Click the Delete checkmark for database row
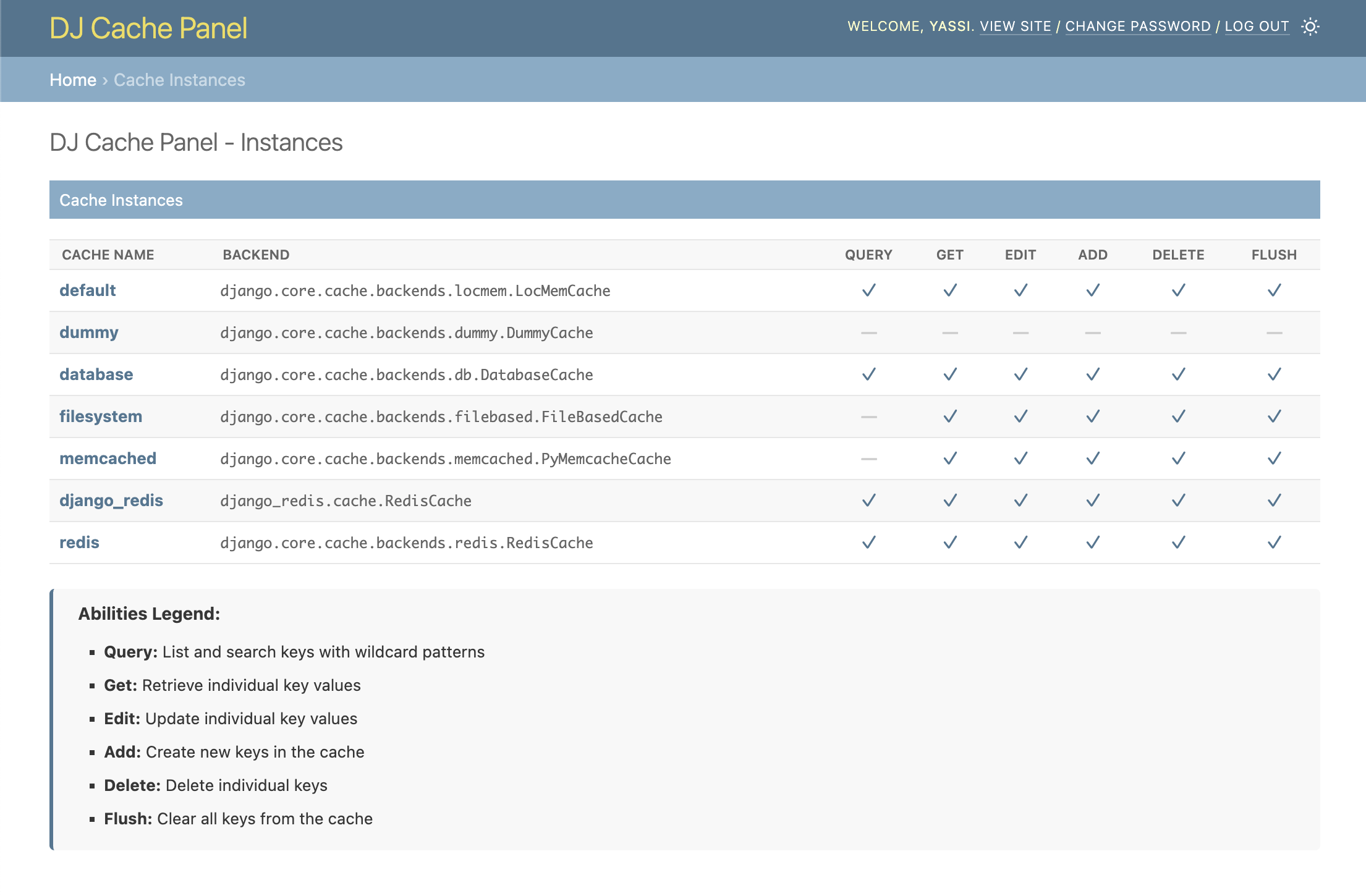Screen dimensions: 1366x896 (x=1178, y=374)
